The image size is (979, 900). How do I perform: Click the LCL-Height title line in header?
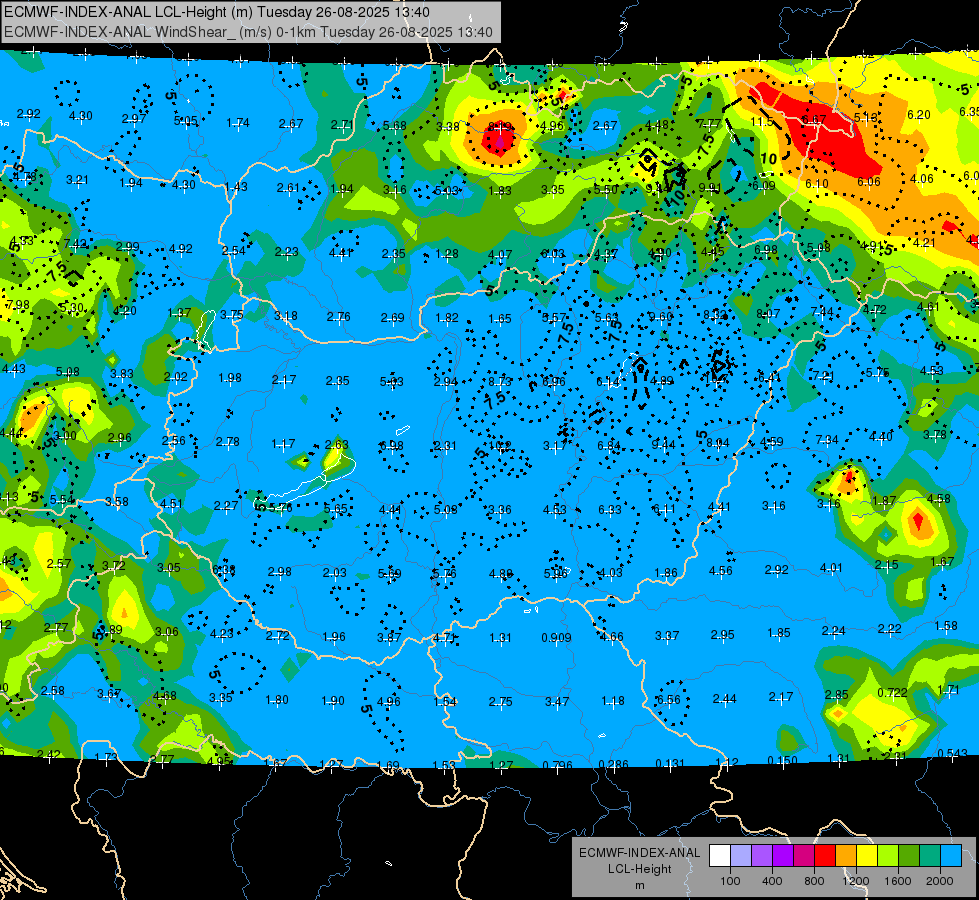tap(217, 12)
